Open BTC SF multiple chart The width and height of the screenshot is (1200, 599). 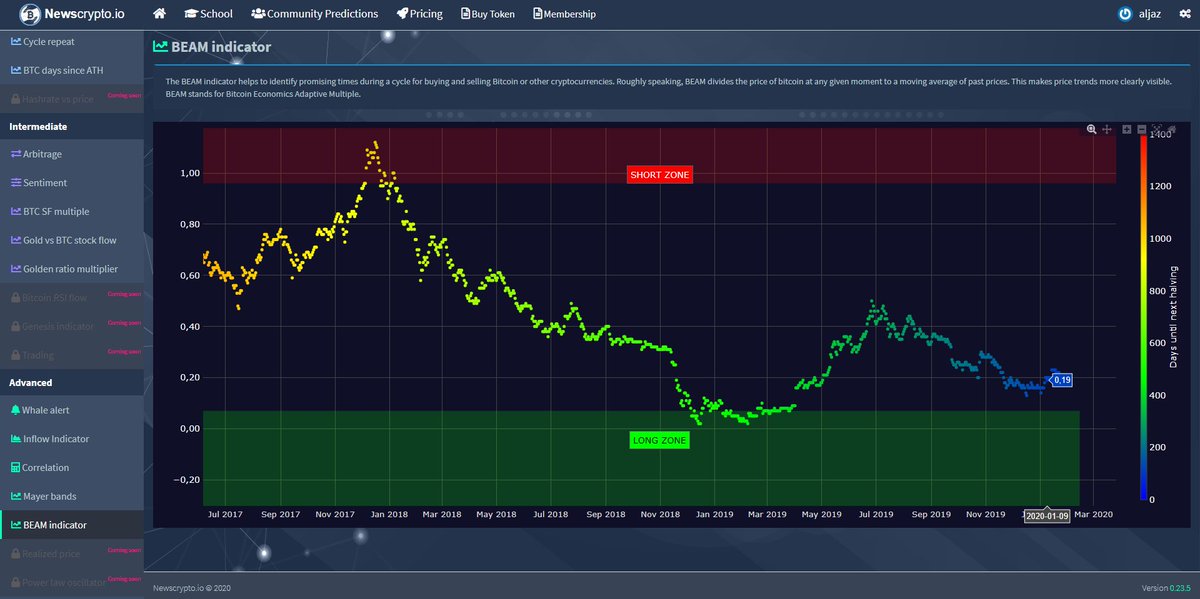tap(72, 212)
